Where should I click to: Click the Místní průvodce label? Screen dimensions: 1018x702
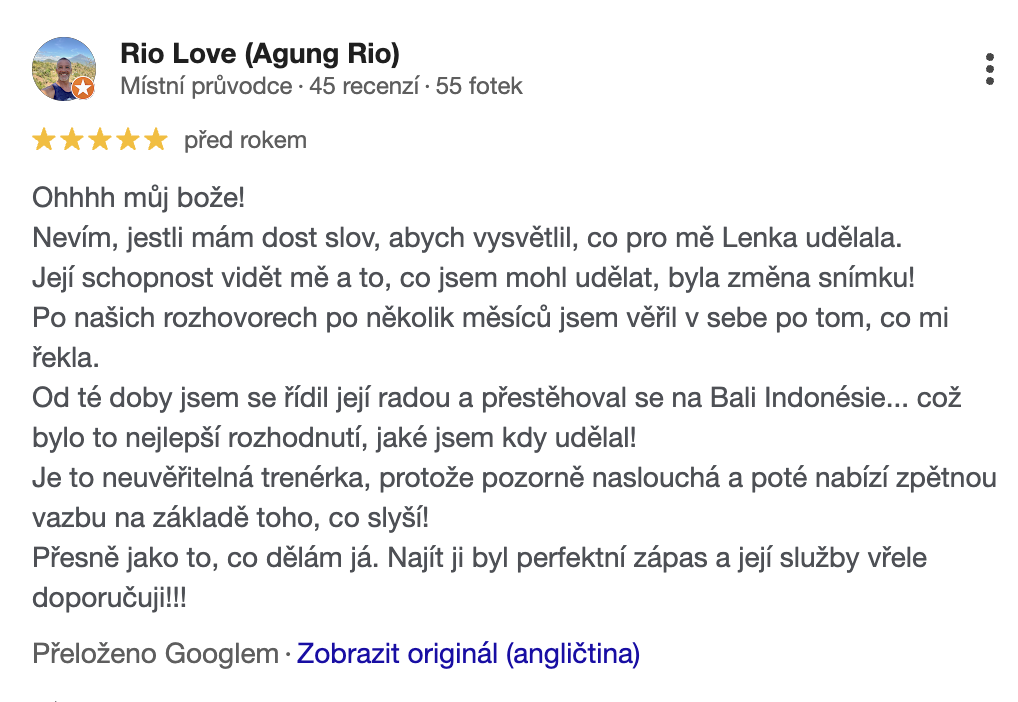pos(206,86)
